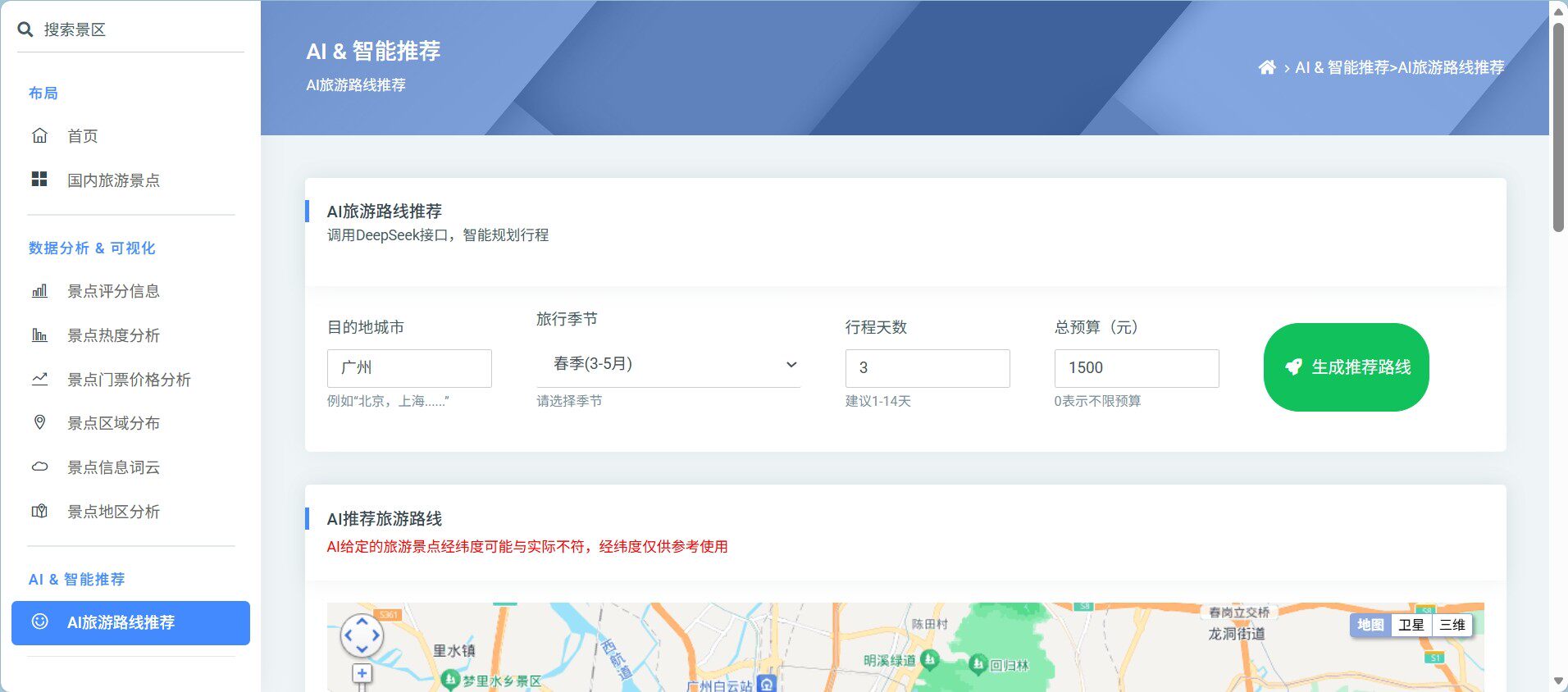Image resolution: width=1568 pixels, height=692 pixels.
Task: Click the 国内旅游景点 grid icon
Action: (x=39, y=180)
